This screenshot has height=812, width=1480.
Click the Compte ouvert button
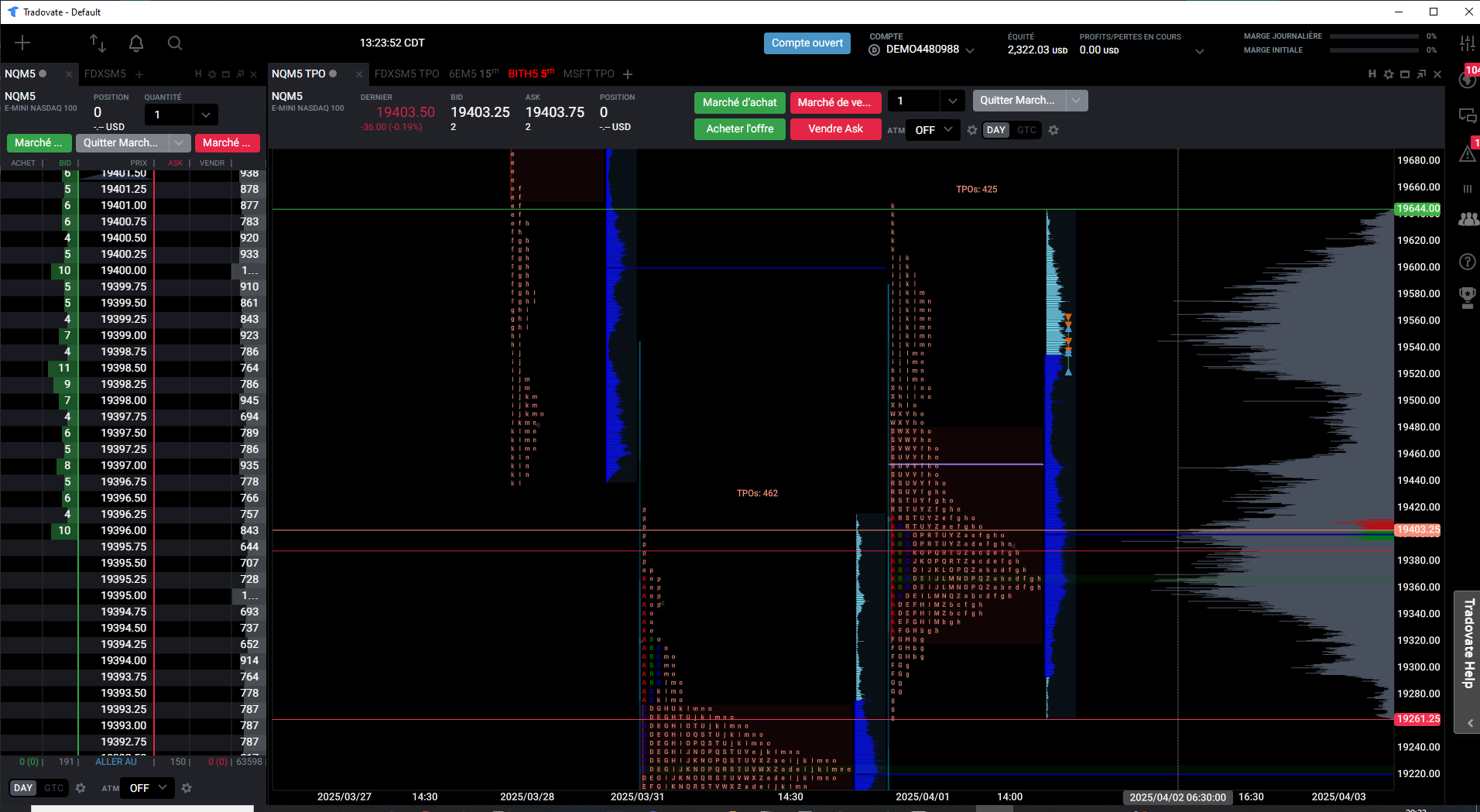click(807, 43)
